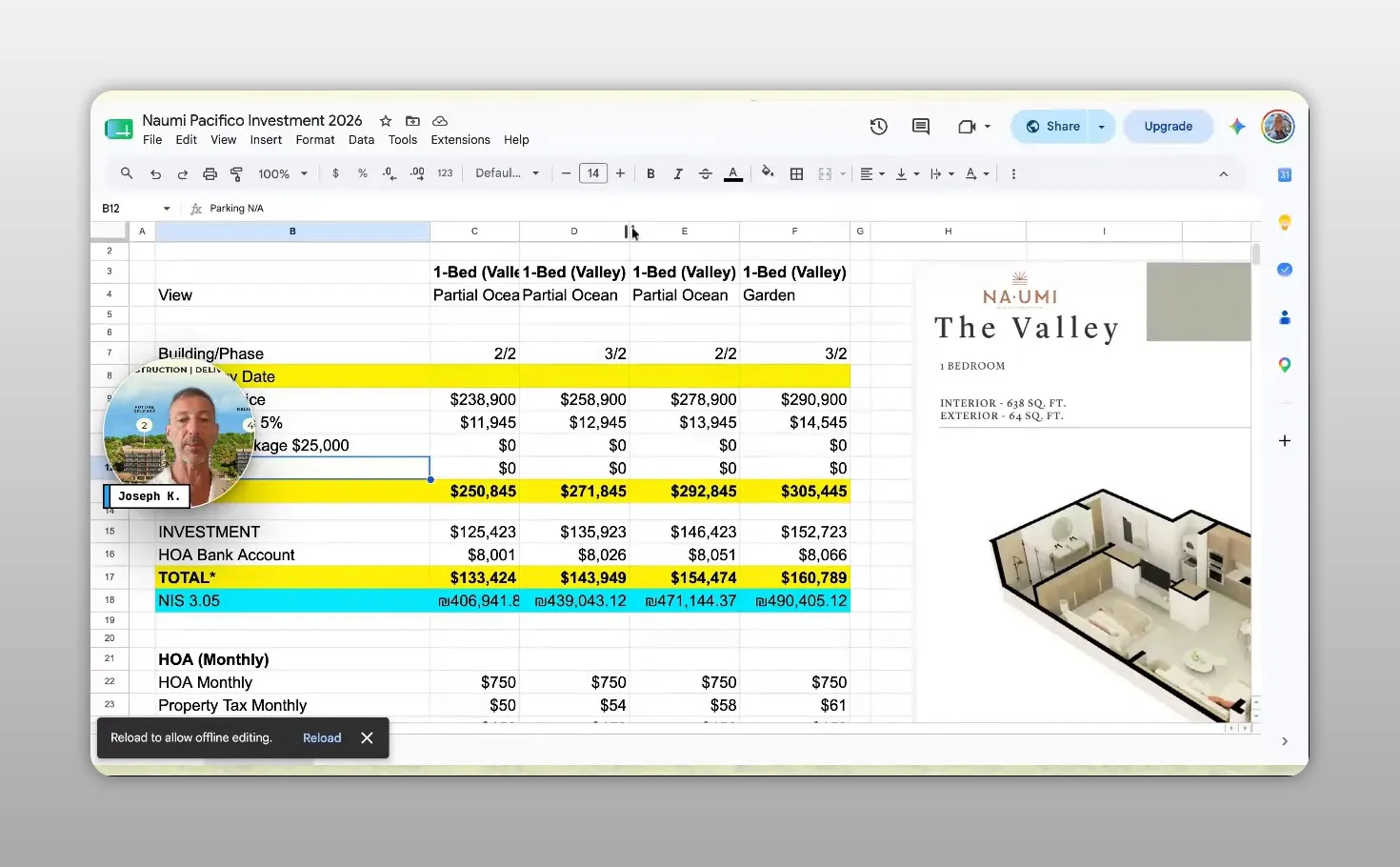
Task: Open the Format menu
Action: [x=315, y=140]
